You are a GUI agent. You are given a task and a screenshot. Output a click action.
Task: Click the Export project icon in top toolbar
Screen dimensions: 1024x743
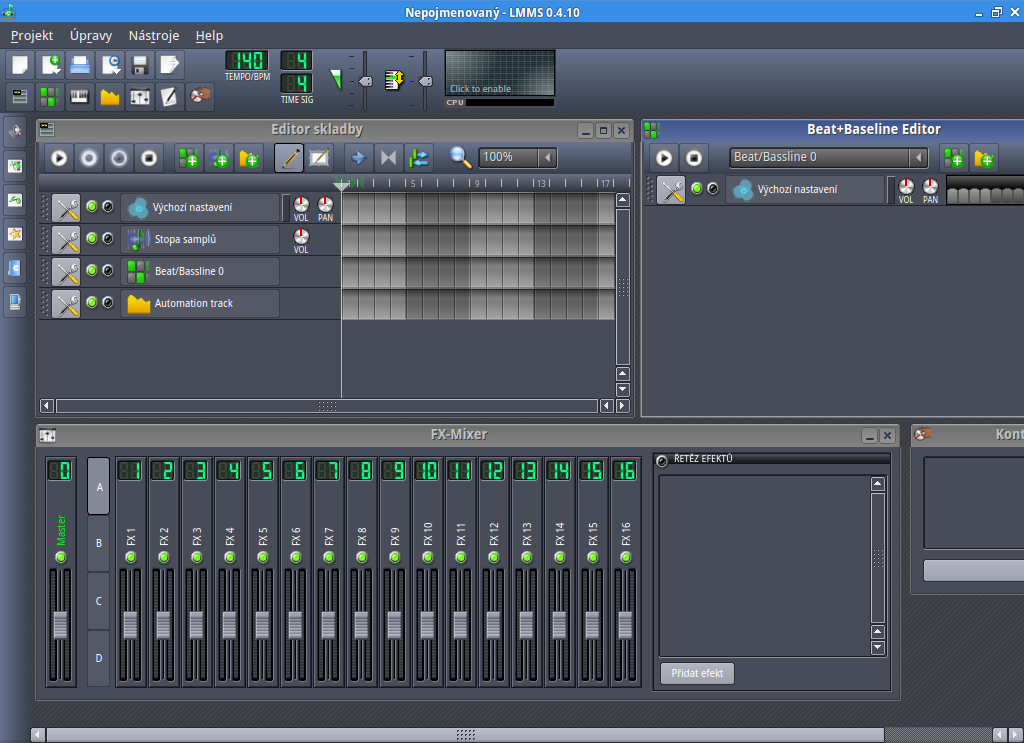[x=170, y=66]
